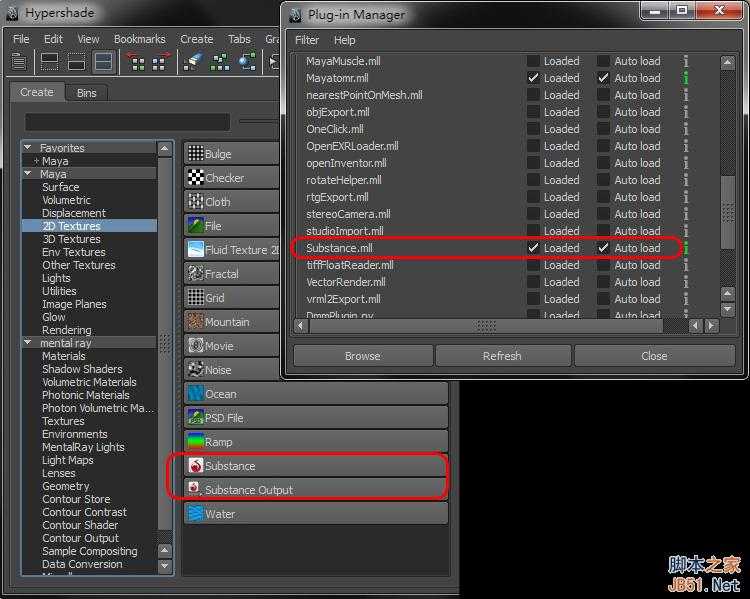750x599 pixels.
Task: Create a File texture node
Action: point(232,226)
